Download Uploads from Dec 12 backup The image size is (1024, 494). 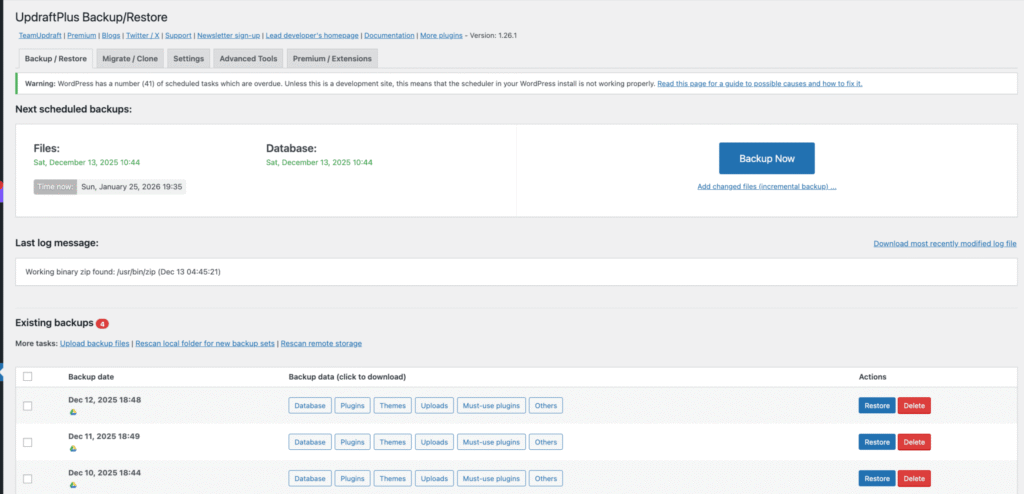[x=434, y=406]
